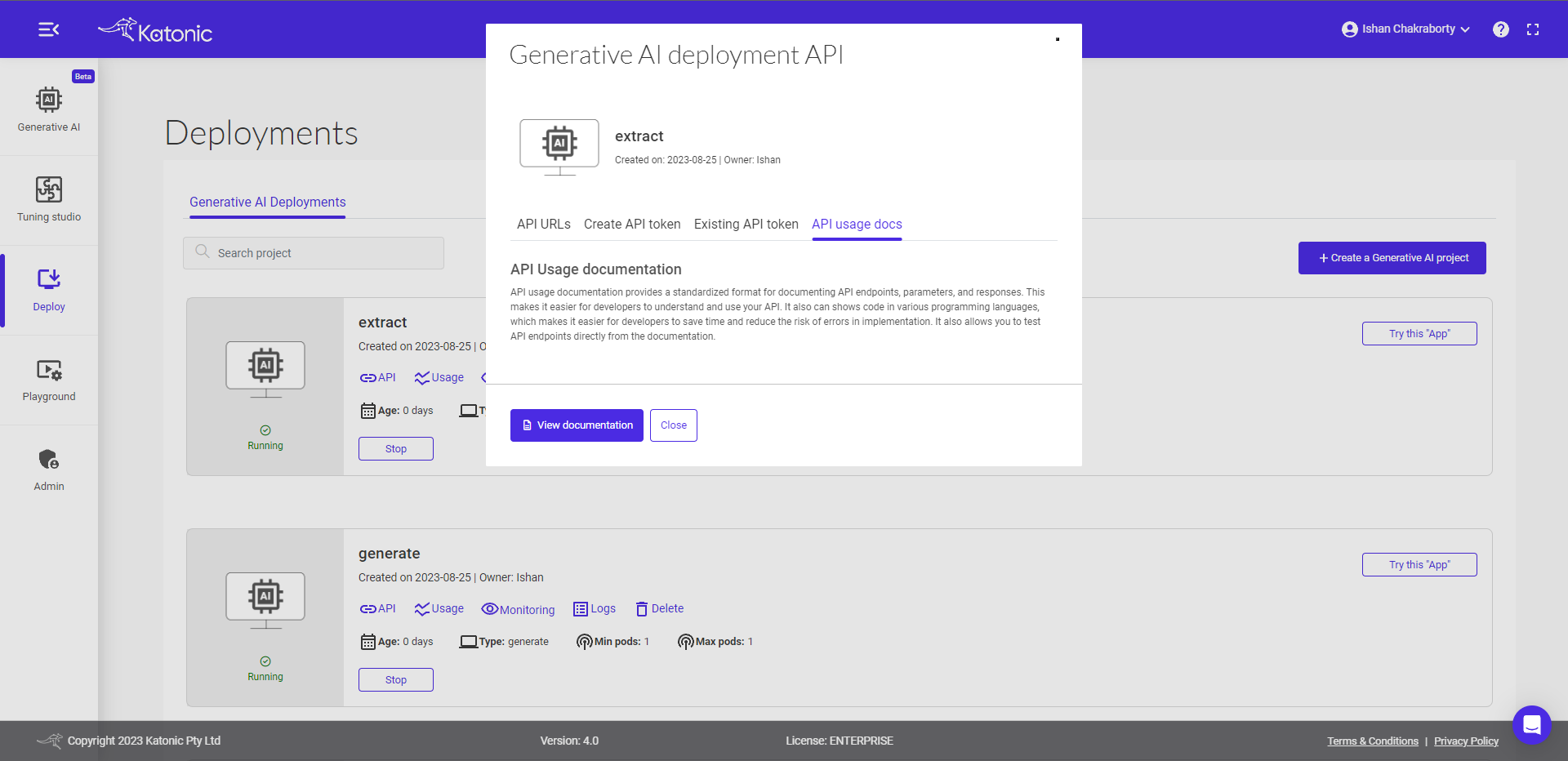
Task: Open Tuning studio from sidebar
Action: [x=49, y=199]
